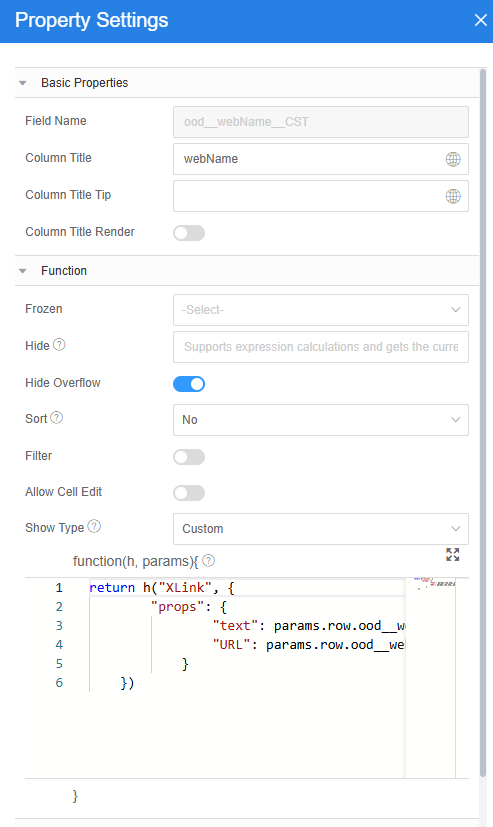Click the help icon next to Sort

(x=57, y=418)
